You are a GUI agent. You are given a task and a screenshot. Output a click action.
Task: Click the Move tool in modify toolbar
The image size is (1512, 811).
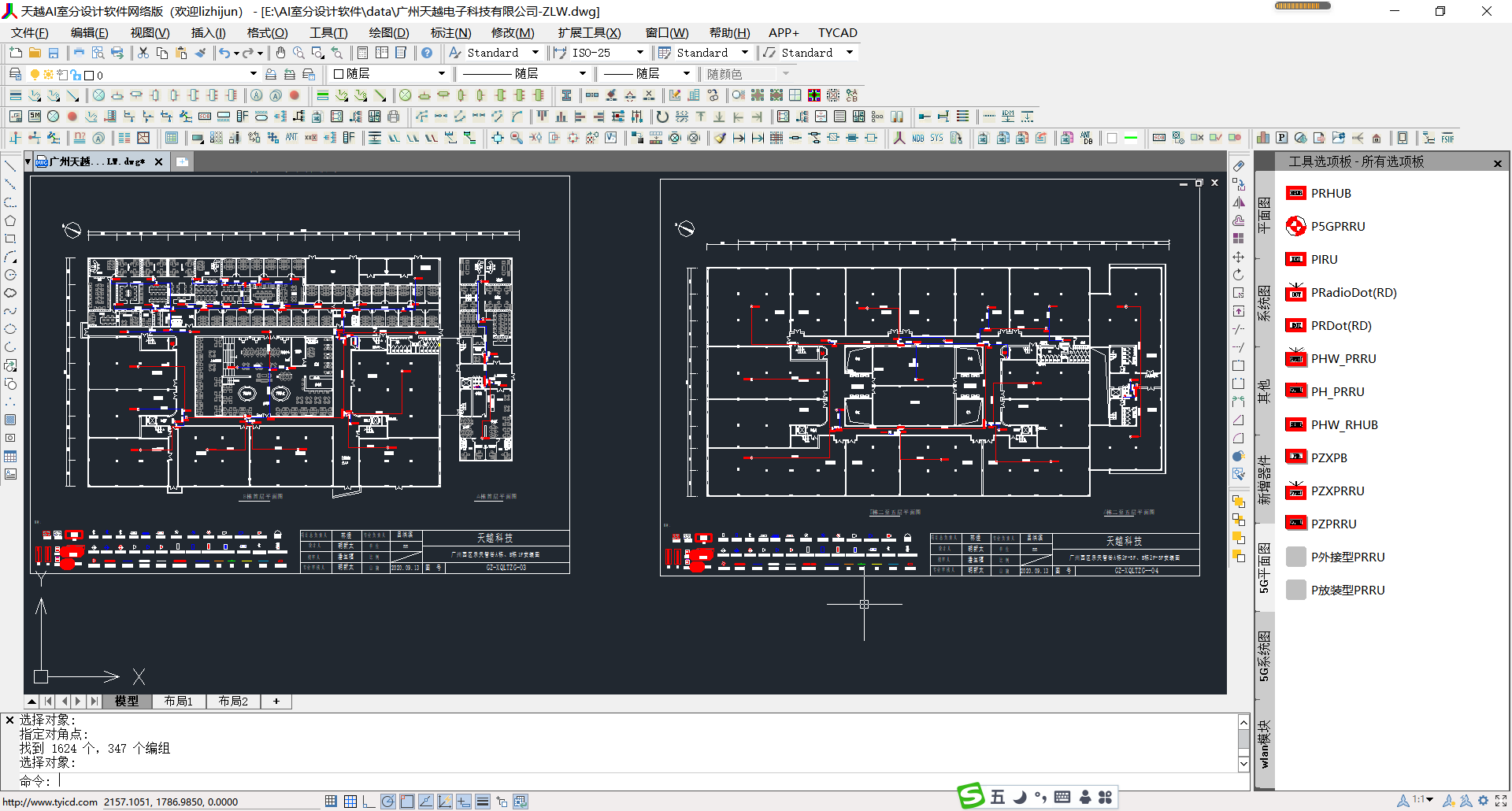1239,257
